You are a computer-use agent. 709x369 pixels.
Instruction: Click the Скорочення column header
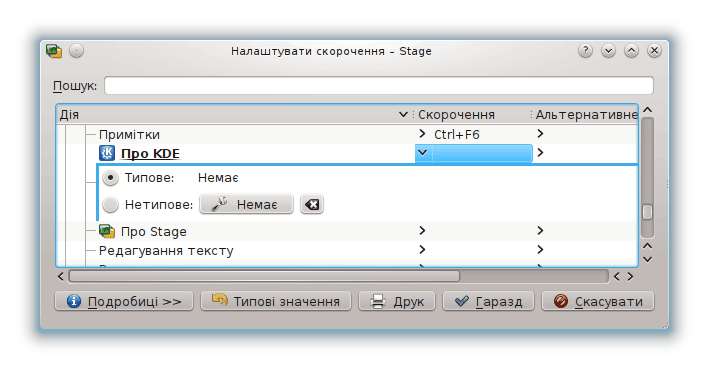point(473,115)
